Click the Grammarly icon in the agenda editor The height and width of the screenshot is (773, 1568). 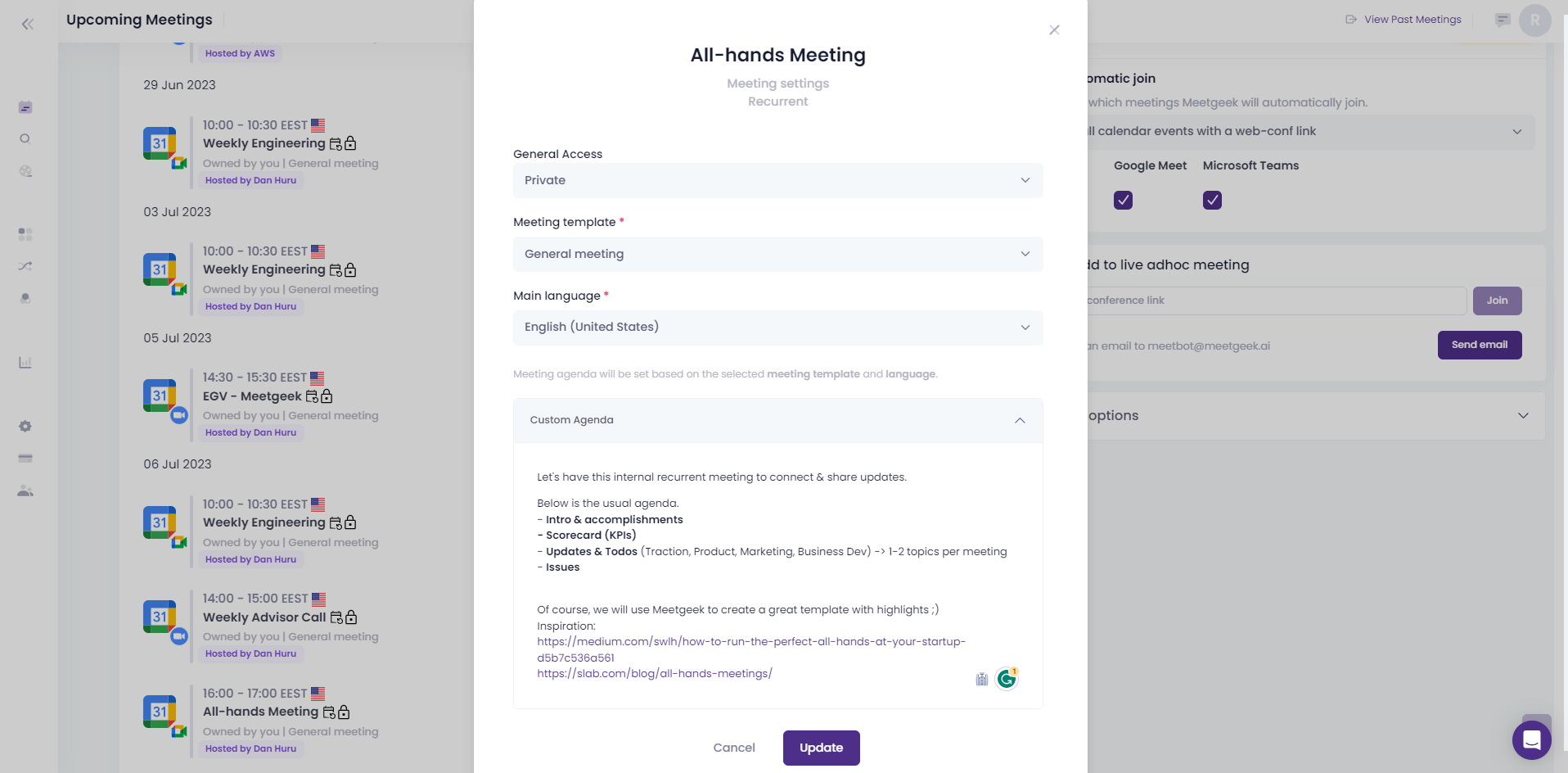(x=1006, y=679)
